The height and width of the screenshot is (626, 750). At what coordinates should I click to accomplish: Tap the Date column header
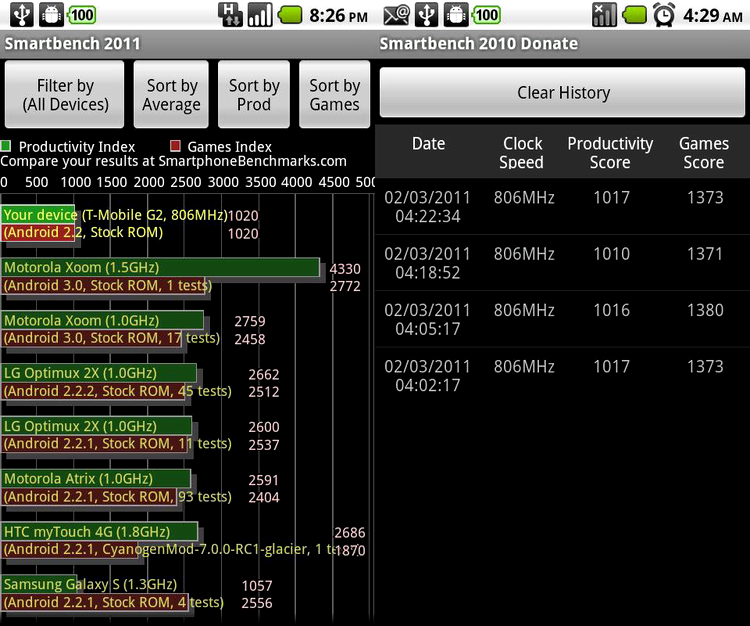coord(428,143)
